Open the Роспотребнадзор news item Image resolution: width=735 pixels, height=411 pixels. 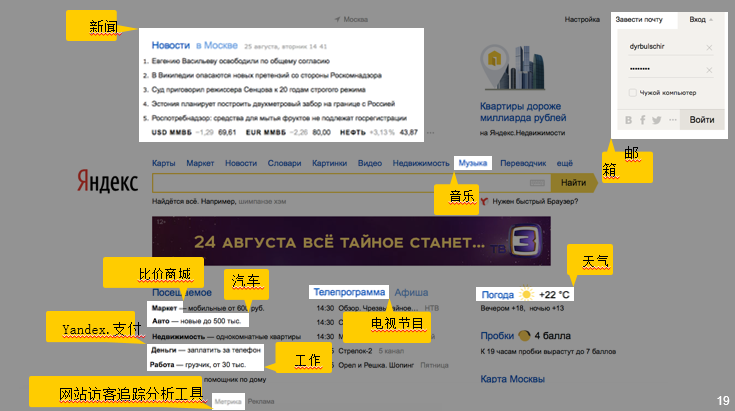(279, 118)
